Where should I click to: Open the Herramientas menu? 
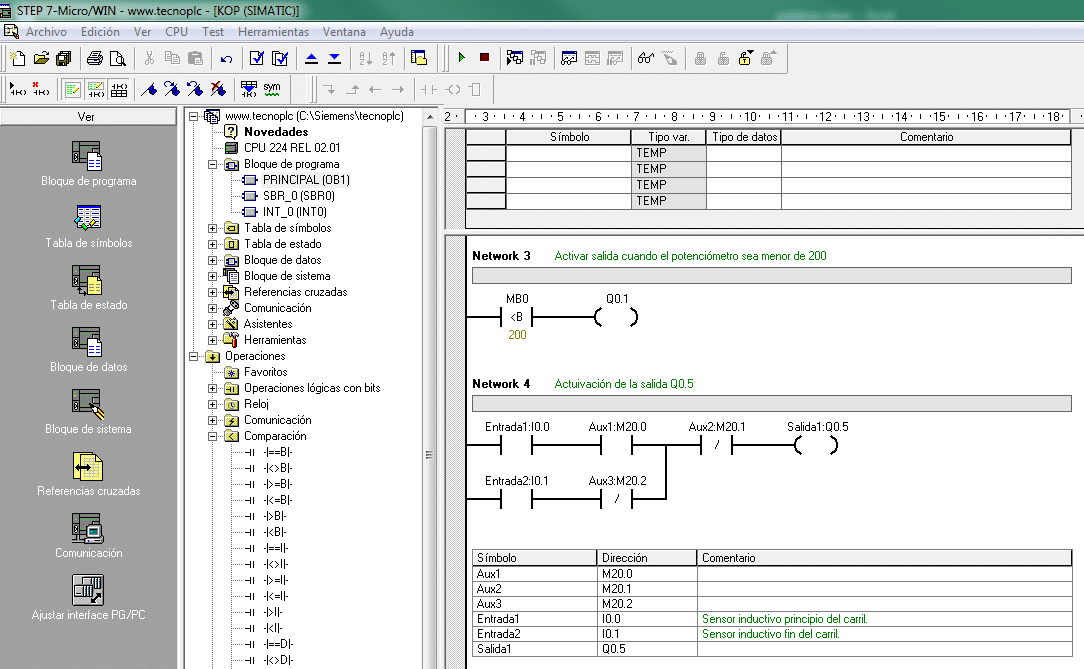(273, 32)
